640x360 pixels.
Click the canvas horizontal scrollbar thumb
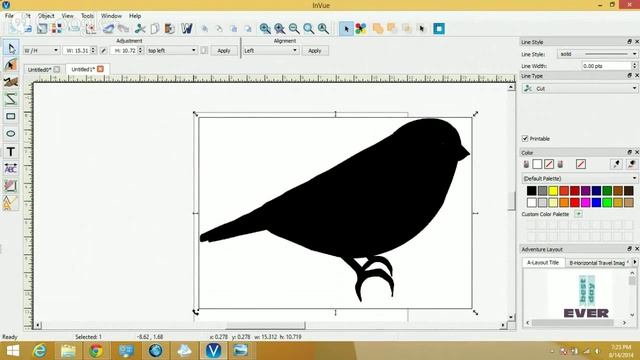click(x=265, y=325)
